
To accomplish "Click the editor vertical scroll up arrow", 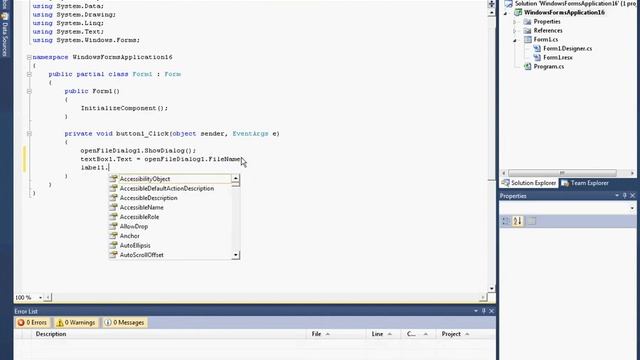I will (x=491, y=13).
